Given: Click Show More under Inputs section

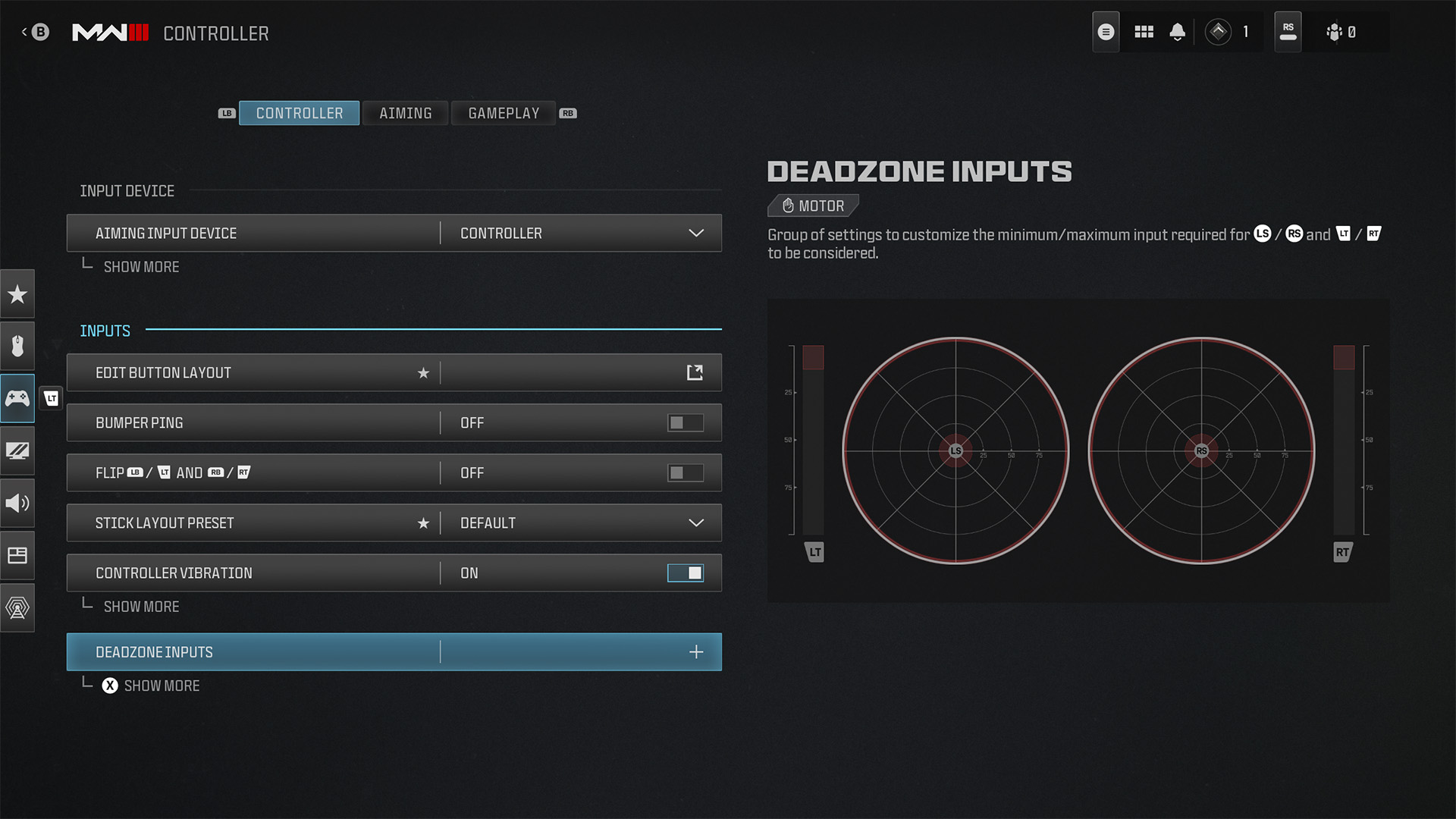Looking at the screenshot, I should [140, 606].
